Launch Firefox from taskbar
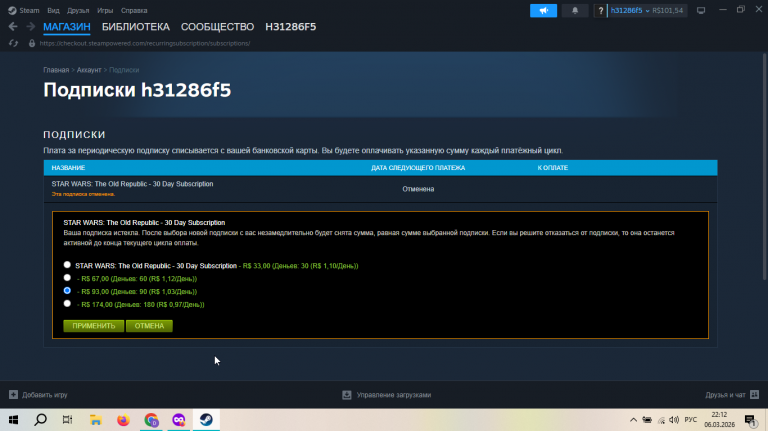 tap(123, 420)
